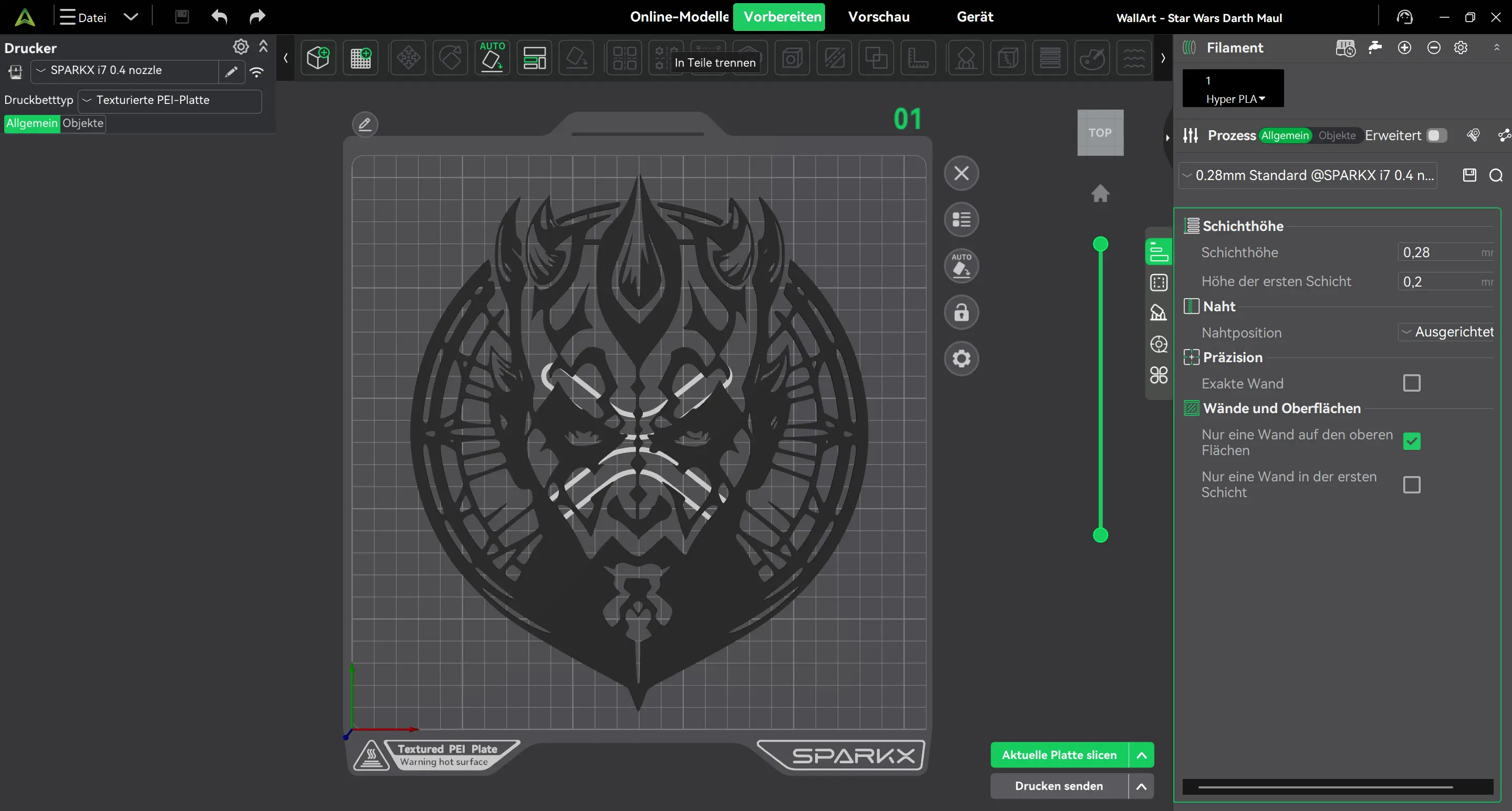Edit the printer preset with pencil icon
This screenshot has width=1512, height=811.
pos(231,71)
